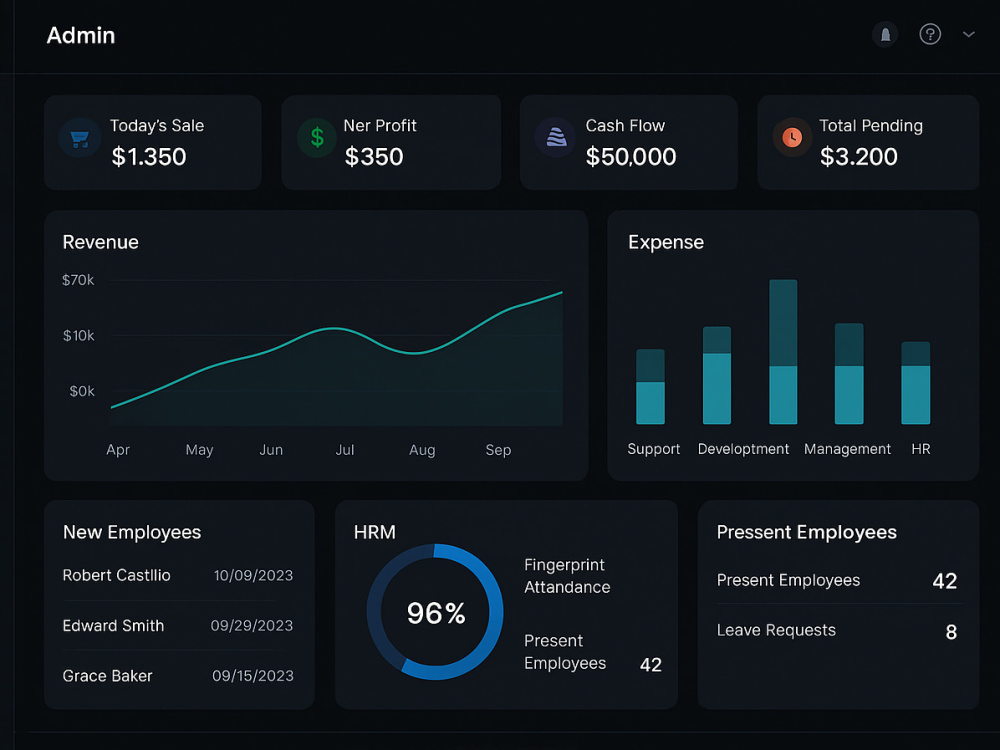Screen dimensions: 1000x750
Task: Click the Leave Requests count 8
Action: click(951, 632)
